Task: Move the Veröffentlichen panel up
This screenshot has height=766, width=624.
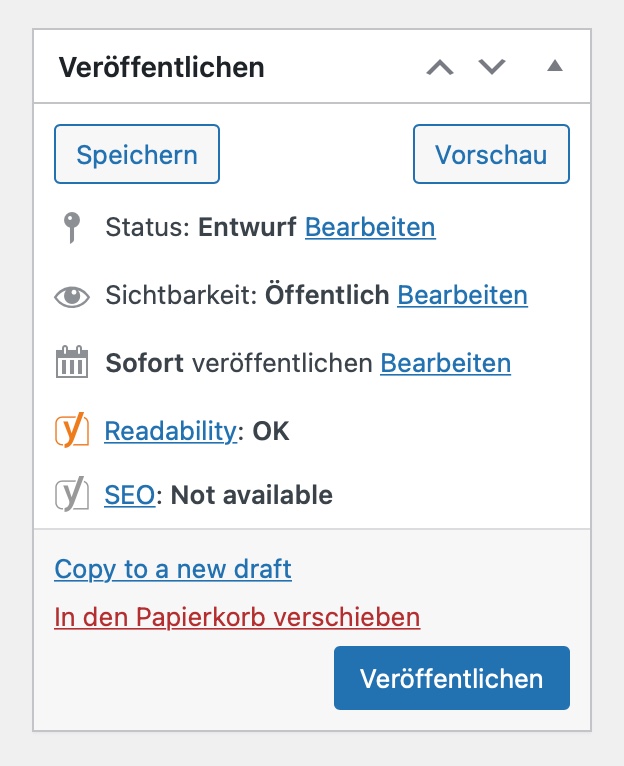Action: 440,66
